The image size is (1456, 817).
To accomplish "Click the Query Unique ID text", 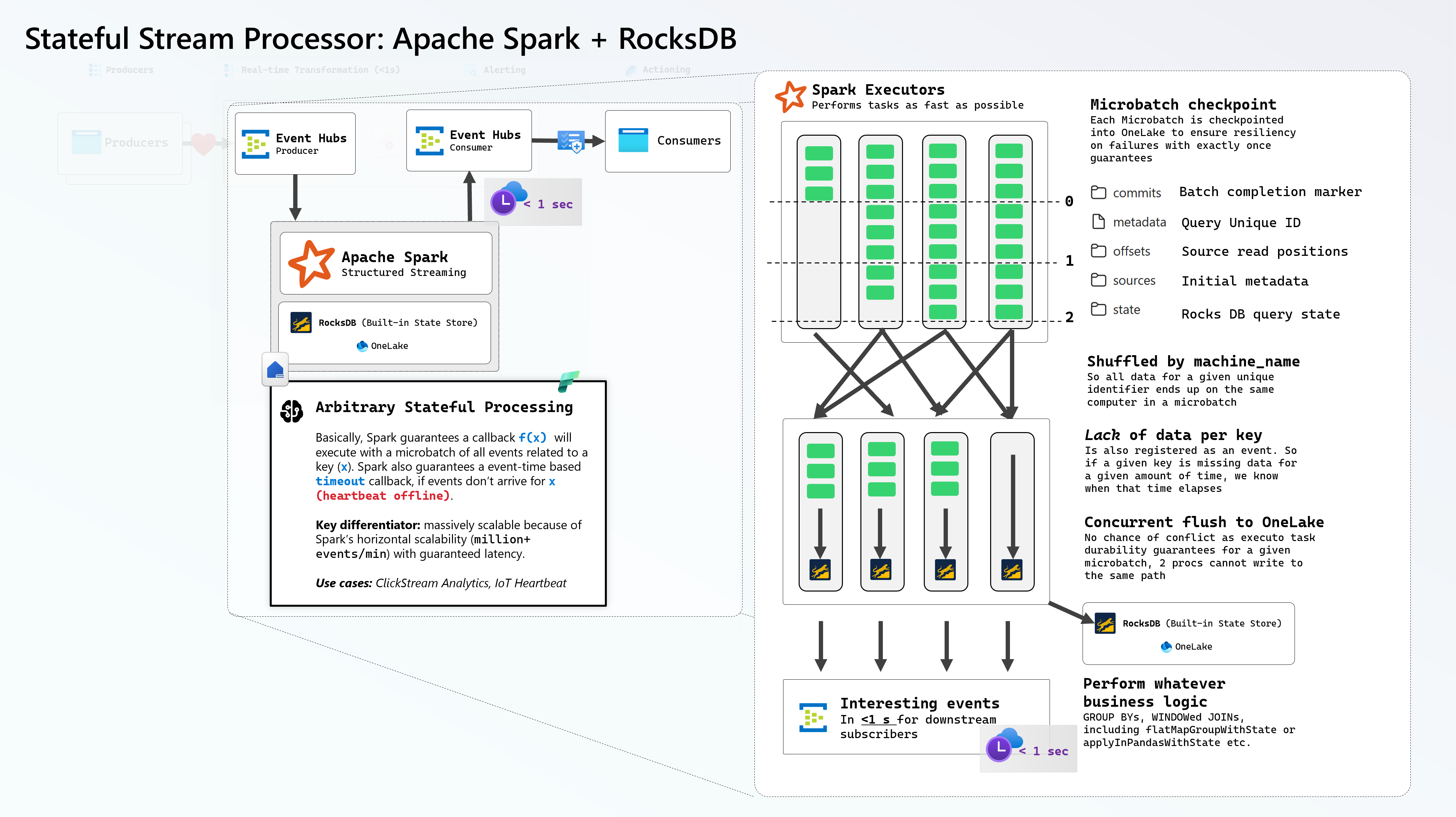I will pos(1241,222).
